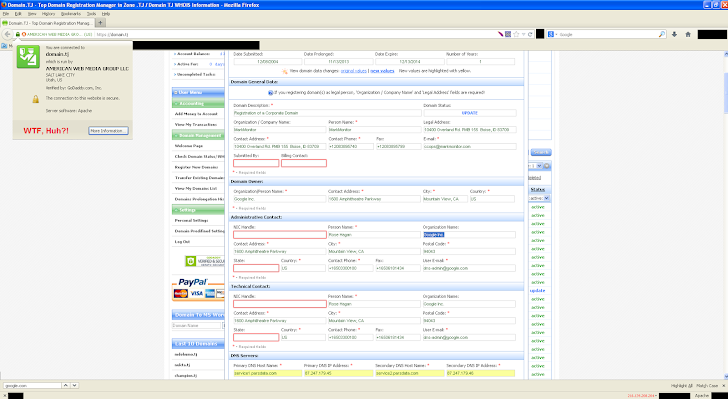Click the bookmark star icon in address bar
The image size is (728, 399).
(516, 34)
